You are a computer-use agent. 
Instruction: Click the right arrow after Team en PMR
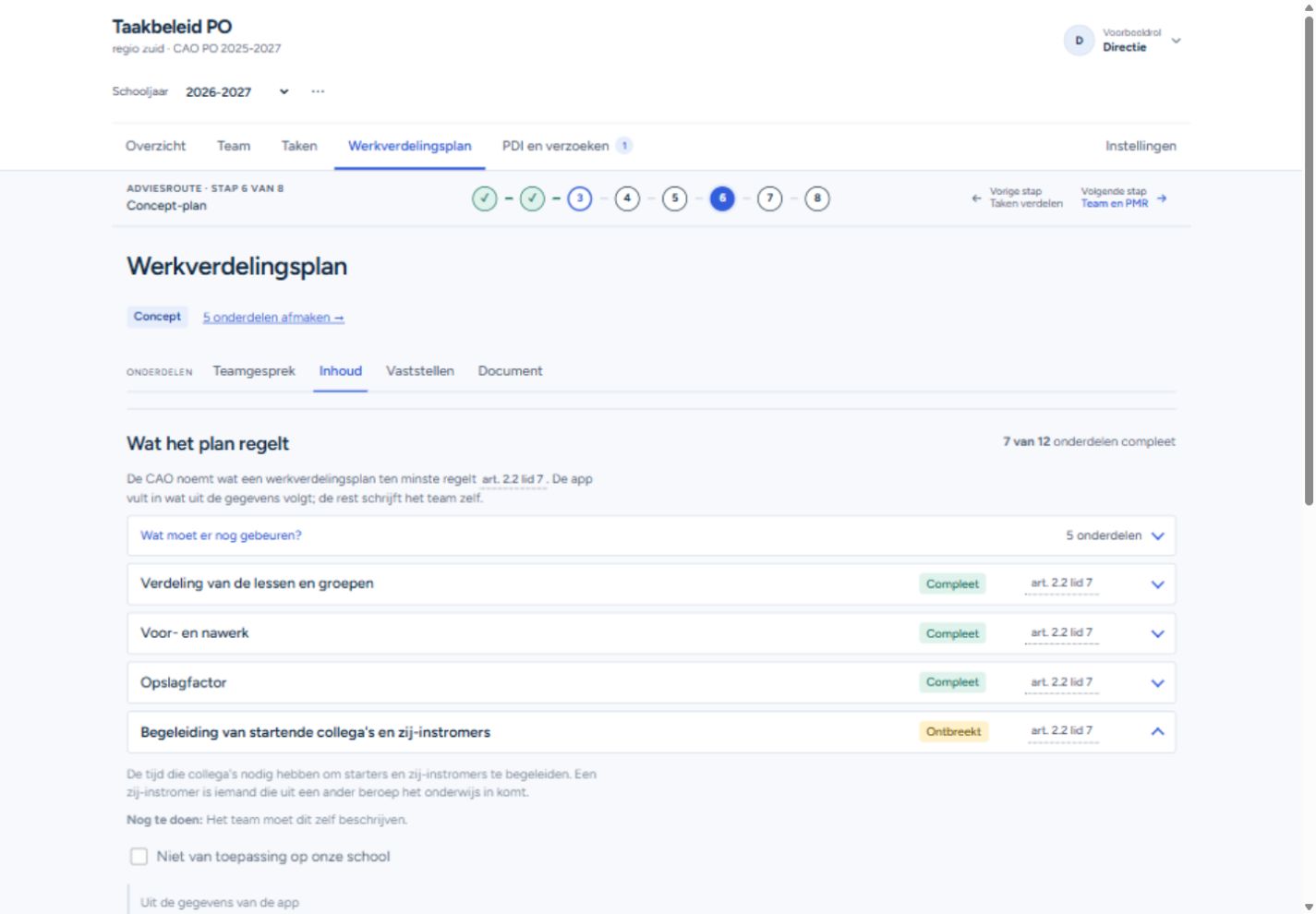[1162, 198]
